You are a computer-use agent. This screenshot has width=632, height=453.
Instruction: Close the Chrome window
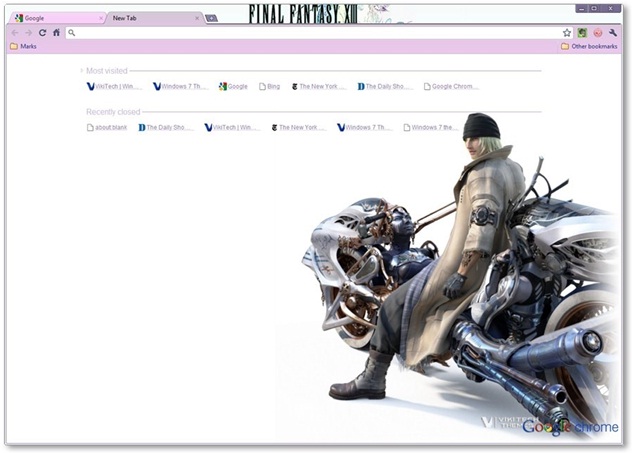[x=611, y=8]
